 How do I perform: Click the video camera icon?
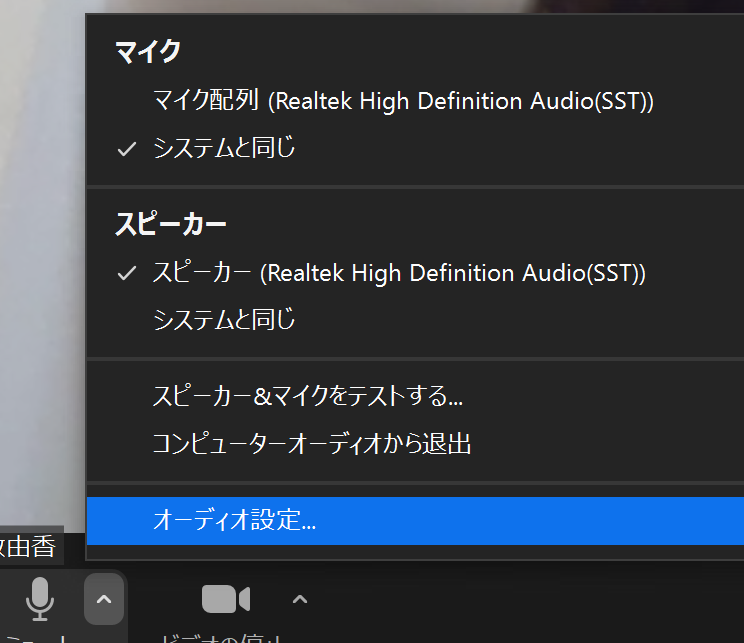(x=225, y=599)
